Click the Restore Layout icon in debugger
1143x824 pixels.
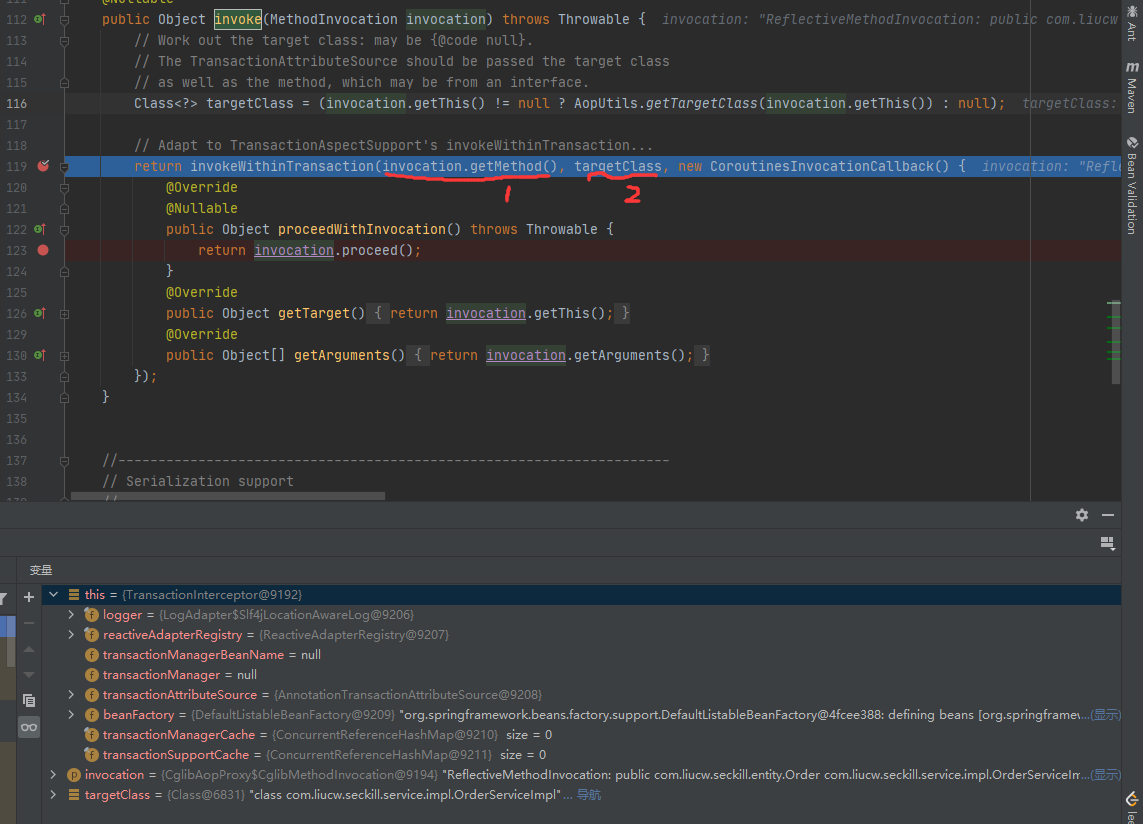click(x=1107, y=543)
